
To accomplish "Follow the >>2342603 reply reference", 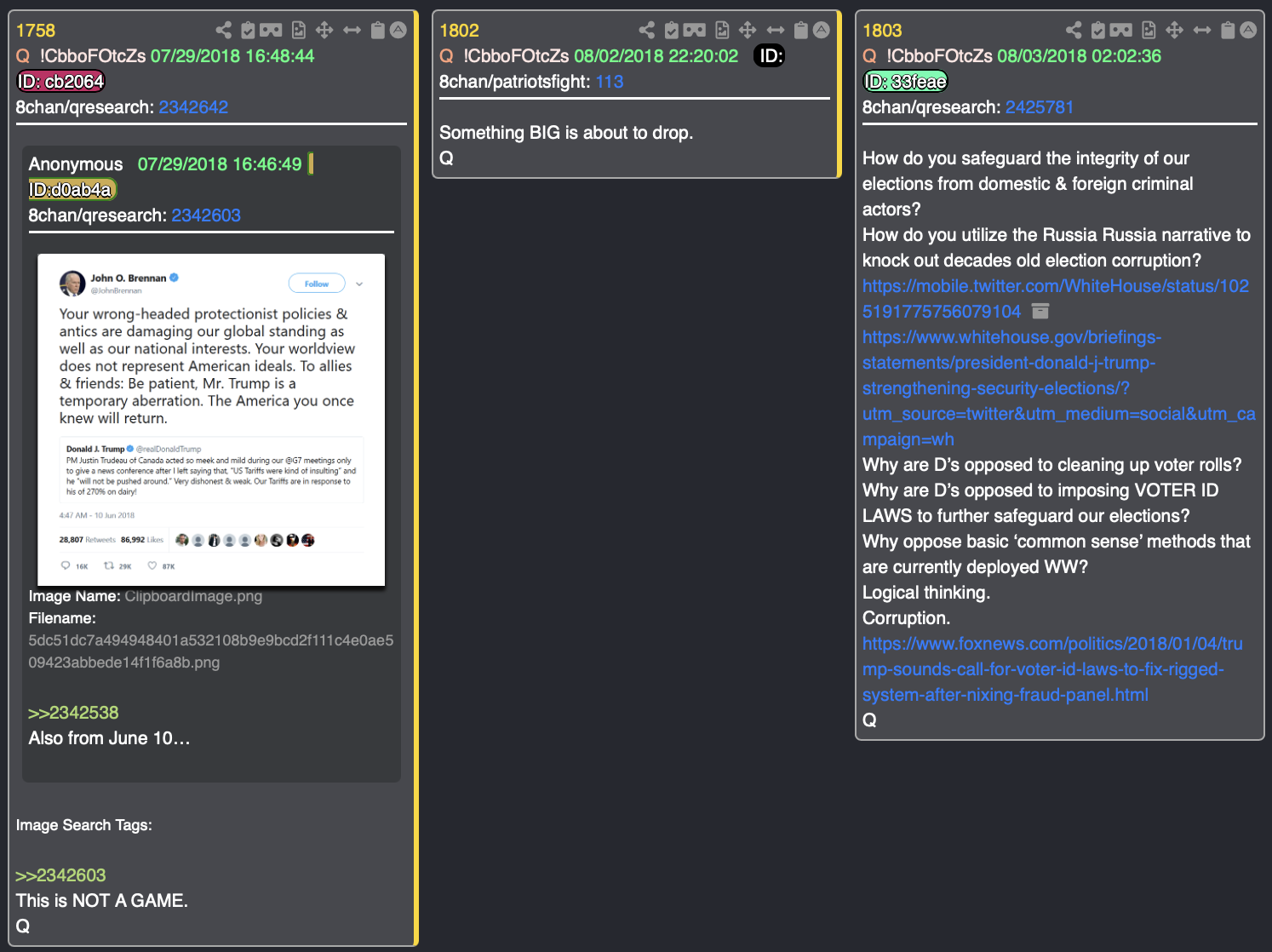I will coord(60,875).
